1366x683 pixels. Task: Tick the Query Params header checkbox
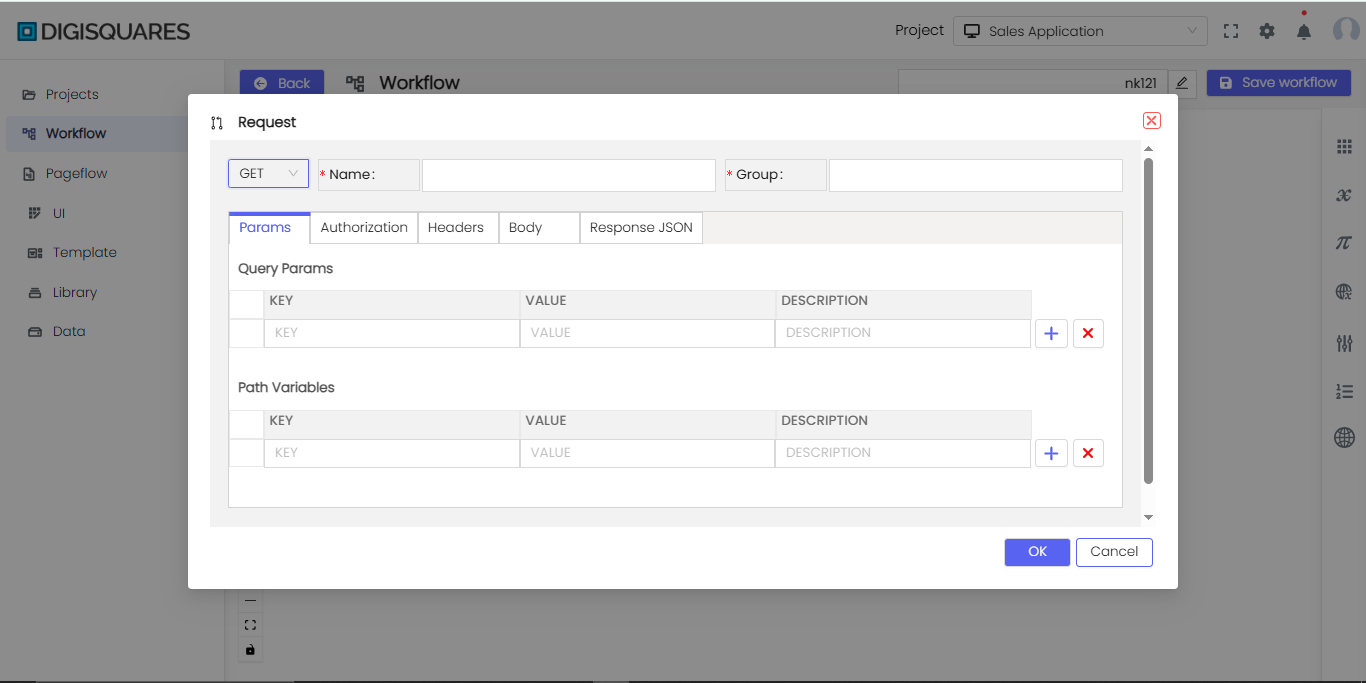pos(246,305)
